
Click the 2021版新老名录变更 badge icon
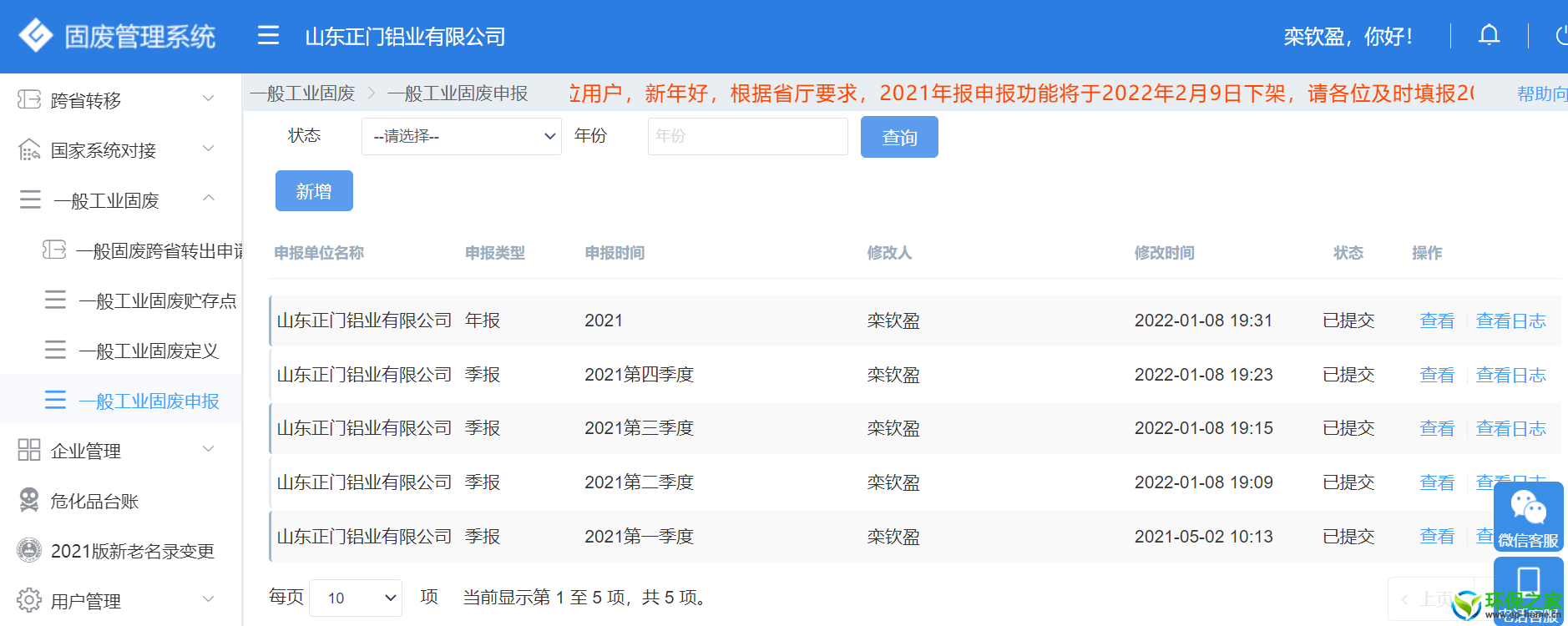pyautogui.click(x=29, y=549)
